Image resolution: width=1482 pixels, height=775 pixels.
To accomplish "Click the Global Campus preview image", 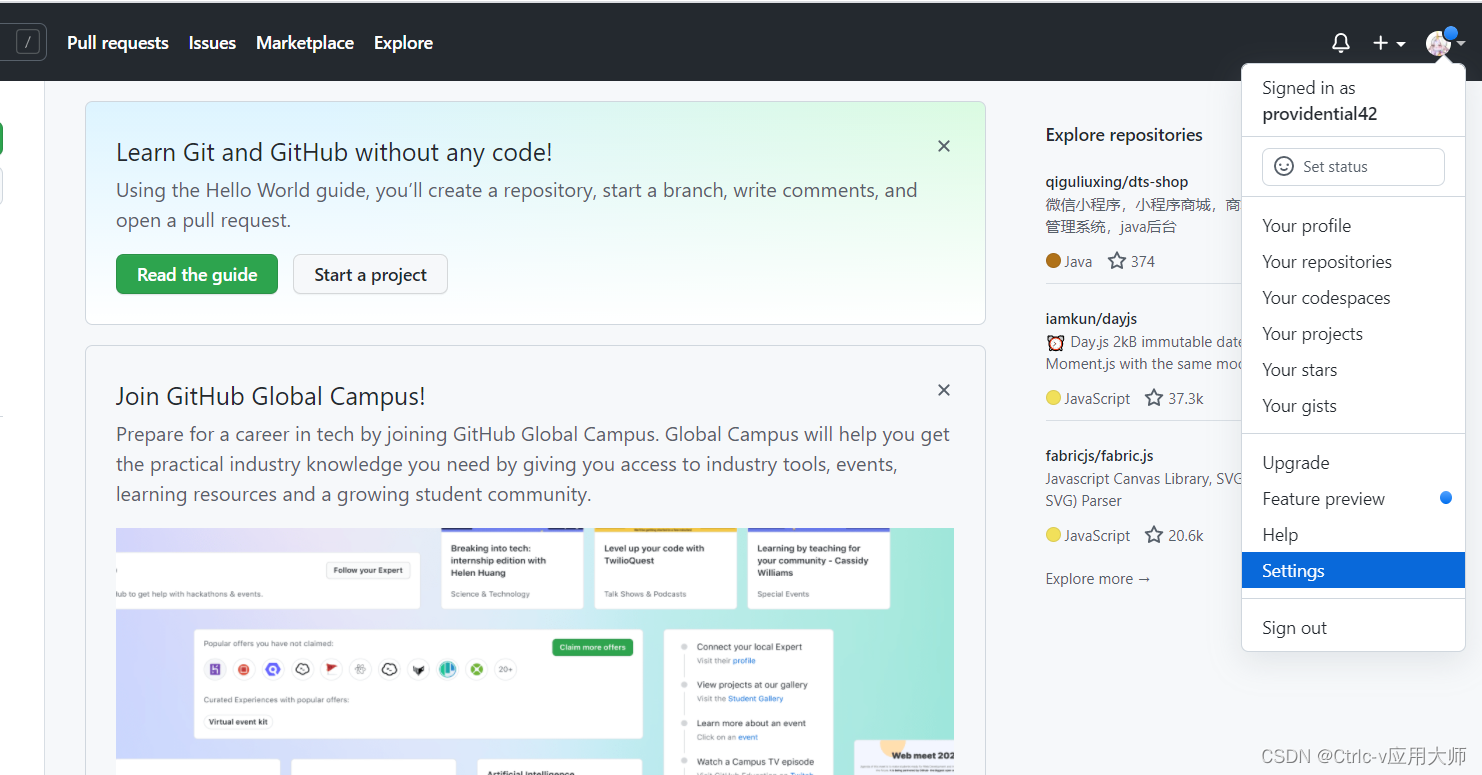I will pyautogui.click(x=535, y=651).
